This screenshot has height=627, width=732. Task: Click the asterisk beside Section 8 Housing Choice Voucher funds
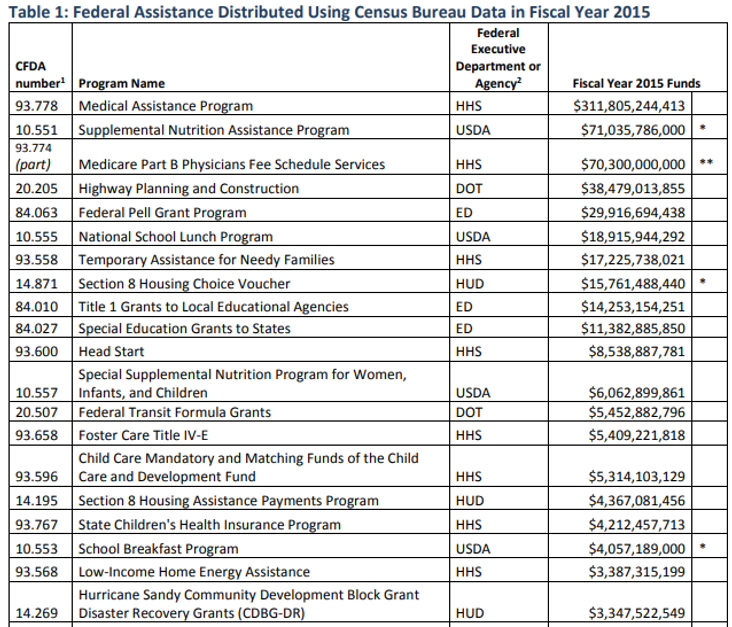click(x=704, y=284)
